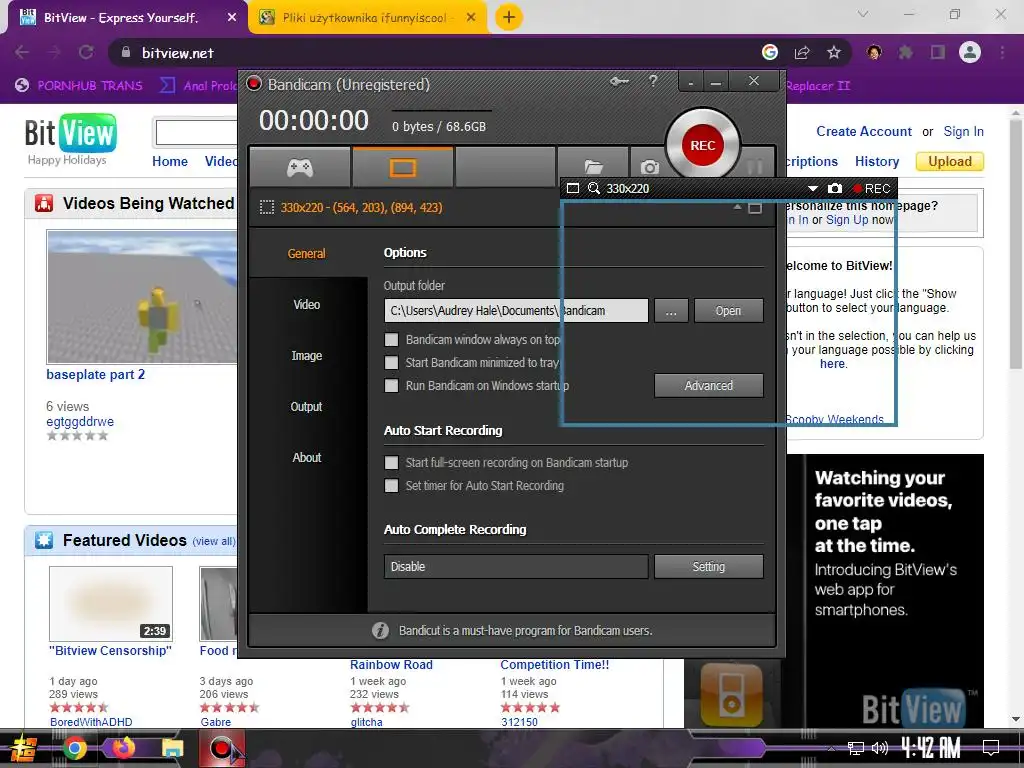This screenshot has width=1024, height=768.
Task: Click the capture frame fullscreen rectangle icon
Action: click(x=573, y=189)
